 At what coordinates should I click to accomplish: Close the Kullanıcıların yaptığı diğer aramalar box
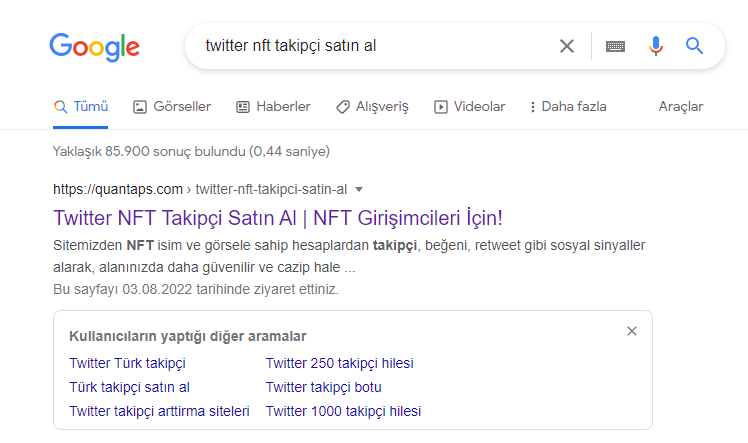tap(632, 331)
